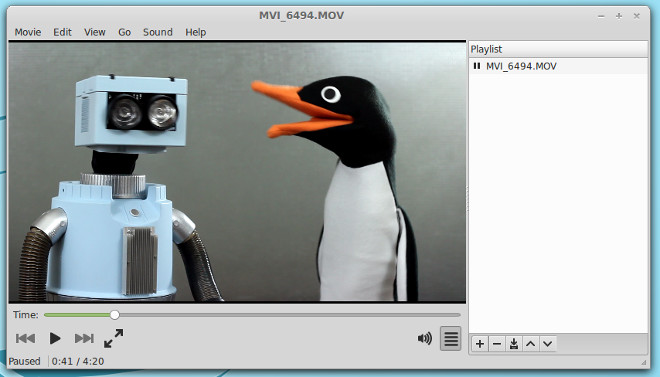Switch to fullscreen with the arrows icon
The image size is (660, 377).
pyautogui.click(x=114, y=338)
